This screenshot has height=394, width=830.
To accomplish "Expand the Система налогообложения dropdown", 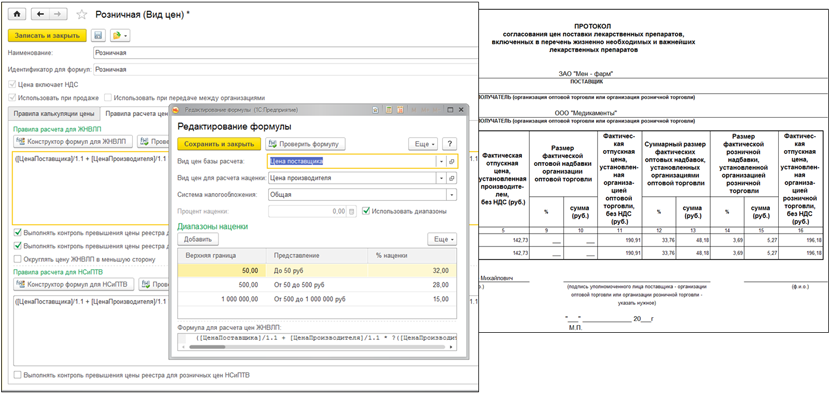I will click(452, 194).
